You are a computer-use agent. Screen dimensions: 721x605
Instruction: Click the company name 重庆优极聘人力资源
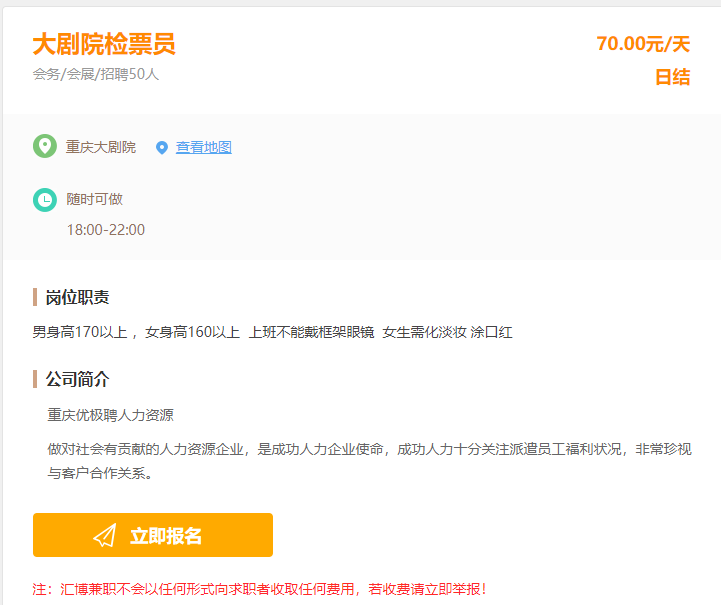110,415
